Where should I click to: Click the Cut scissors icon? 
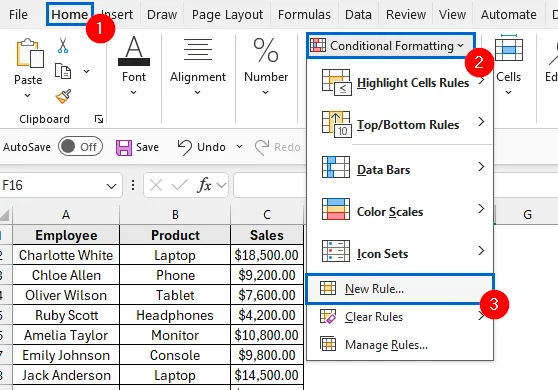[63, 46]
